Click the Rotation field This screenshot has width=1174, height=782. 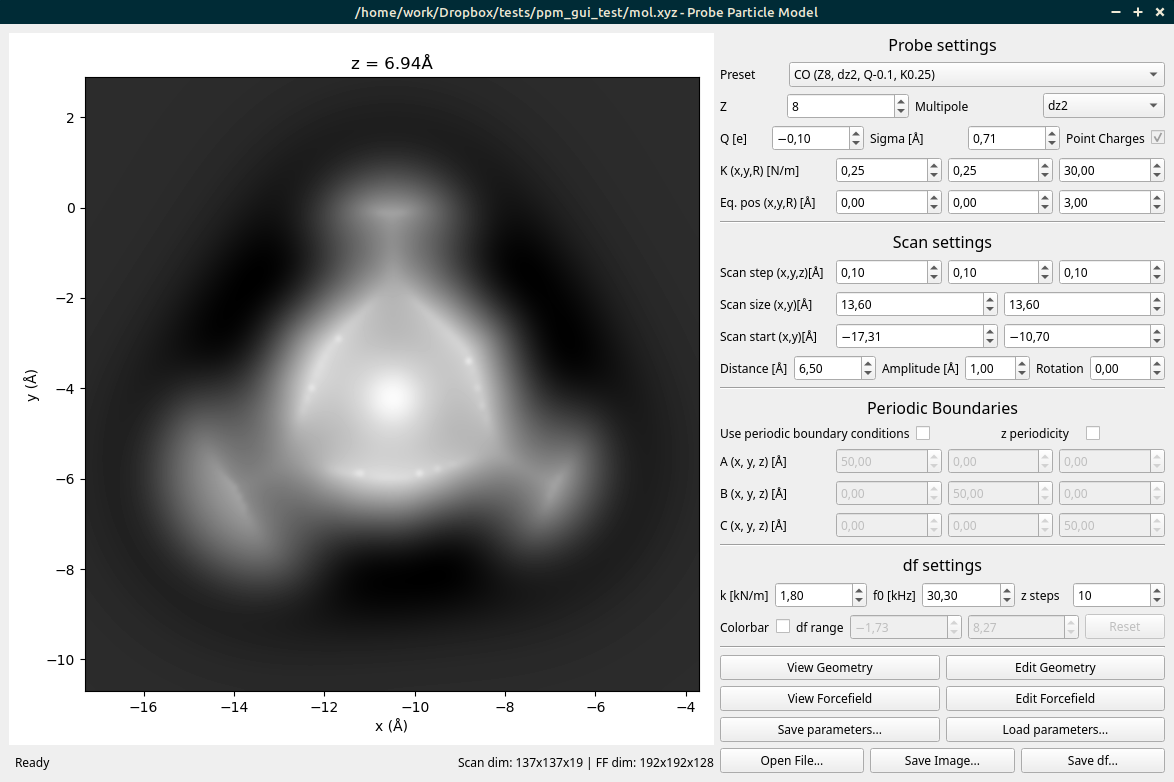(x=1120, y=368)
